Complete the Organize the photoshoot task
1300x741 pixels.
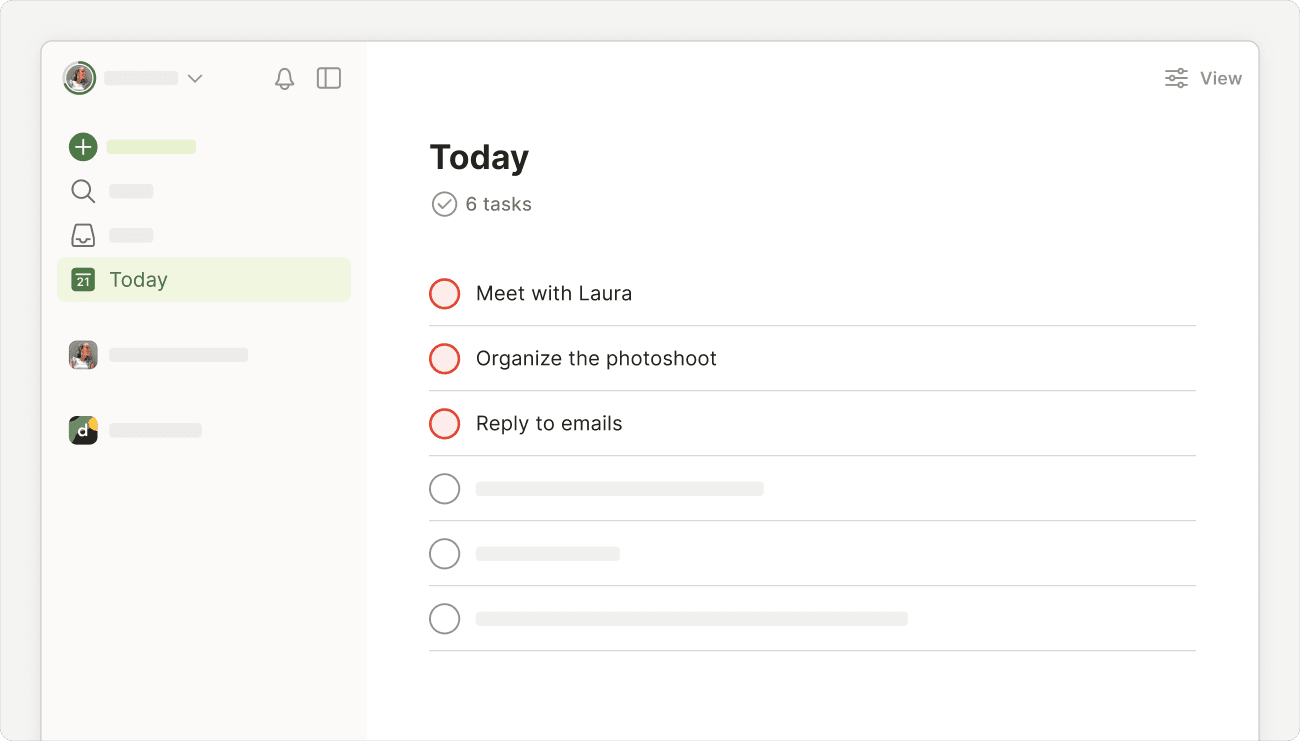[444, 358]
